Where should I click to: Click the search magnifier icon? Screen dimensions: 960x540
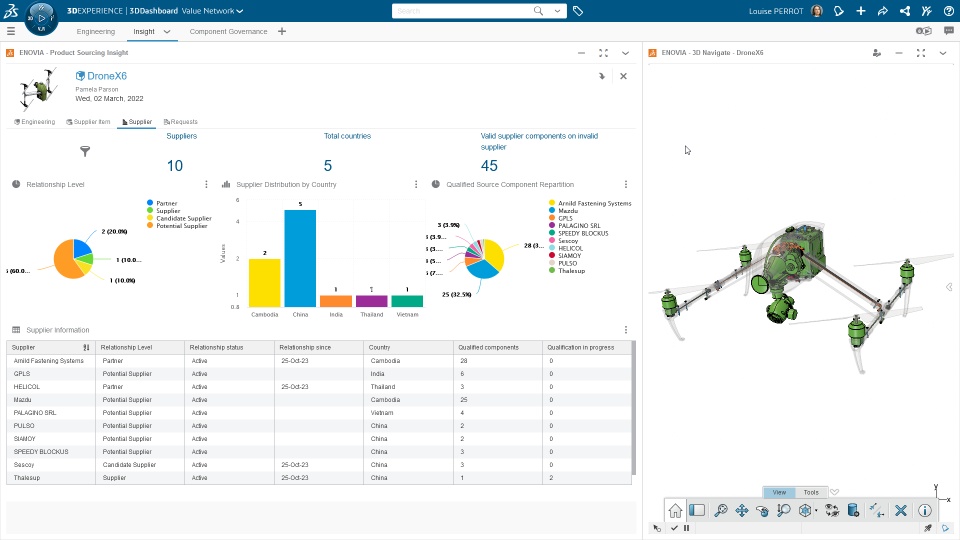coord(538,10)
